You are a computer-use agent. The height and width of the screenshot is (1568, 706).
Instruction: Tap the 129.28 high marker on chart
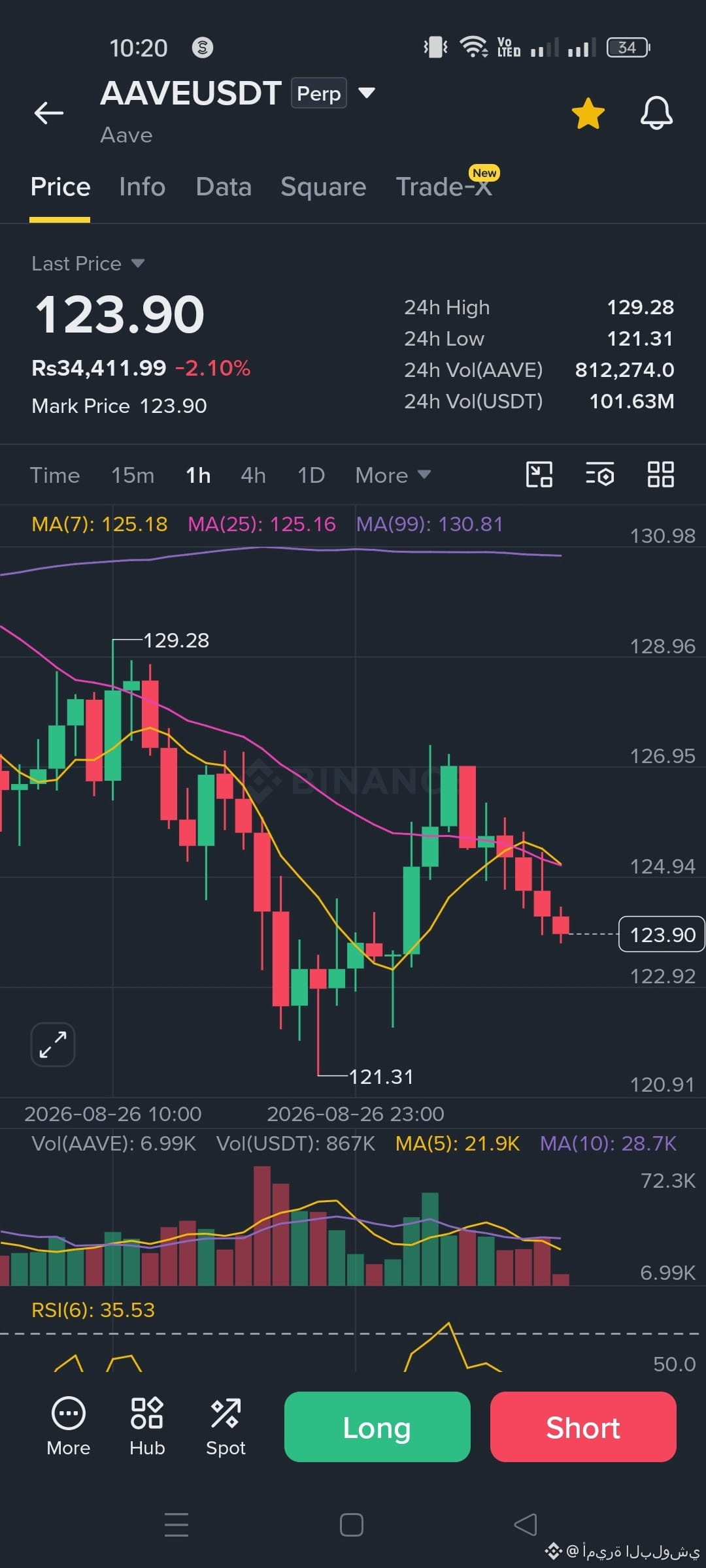(x=176, y=640)
